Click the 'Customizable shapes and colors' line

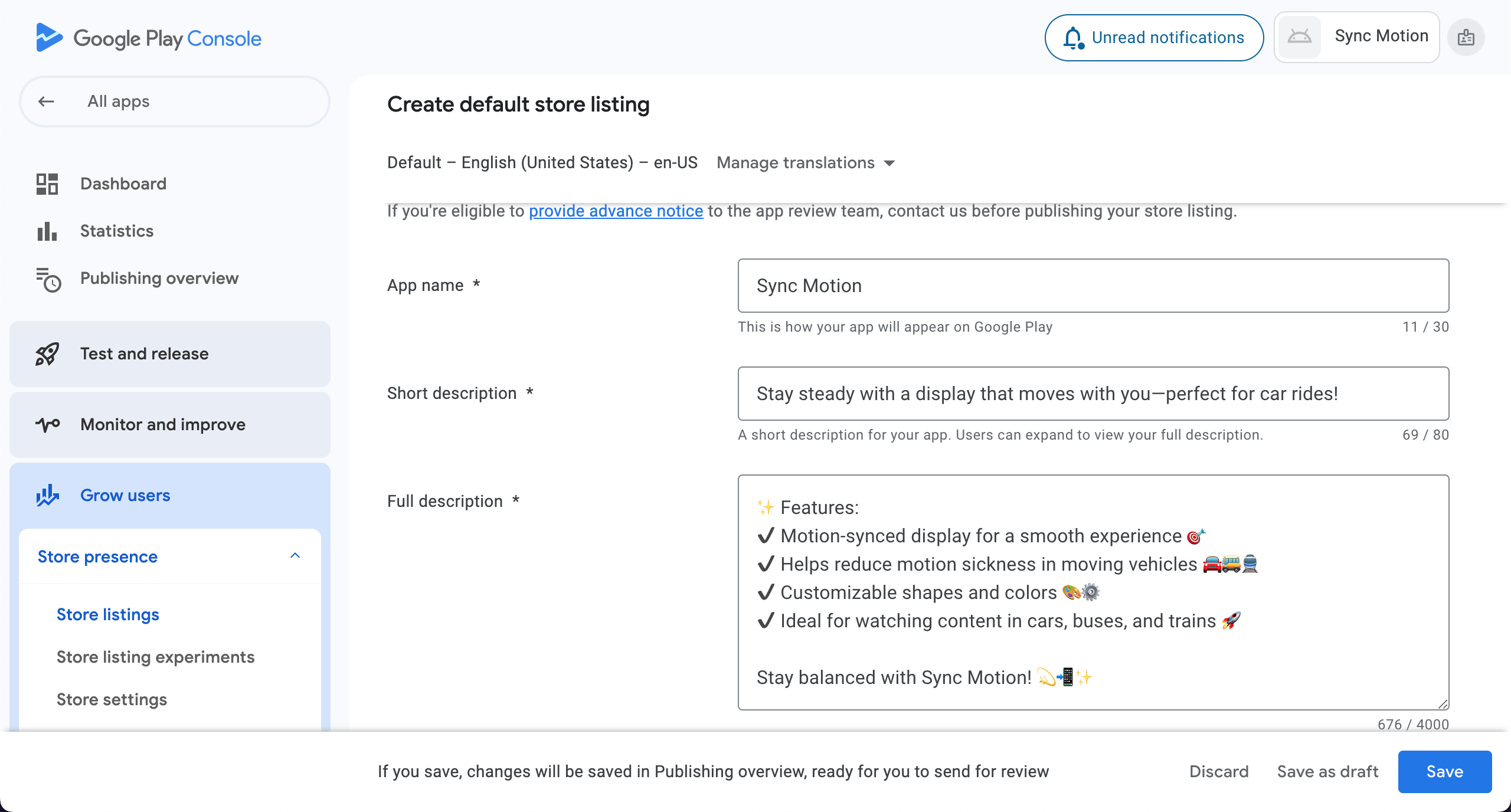tap(928, 592)
